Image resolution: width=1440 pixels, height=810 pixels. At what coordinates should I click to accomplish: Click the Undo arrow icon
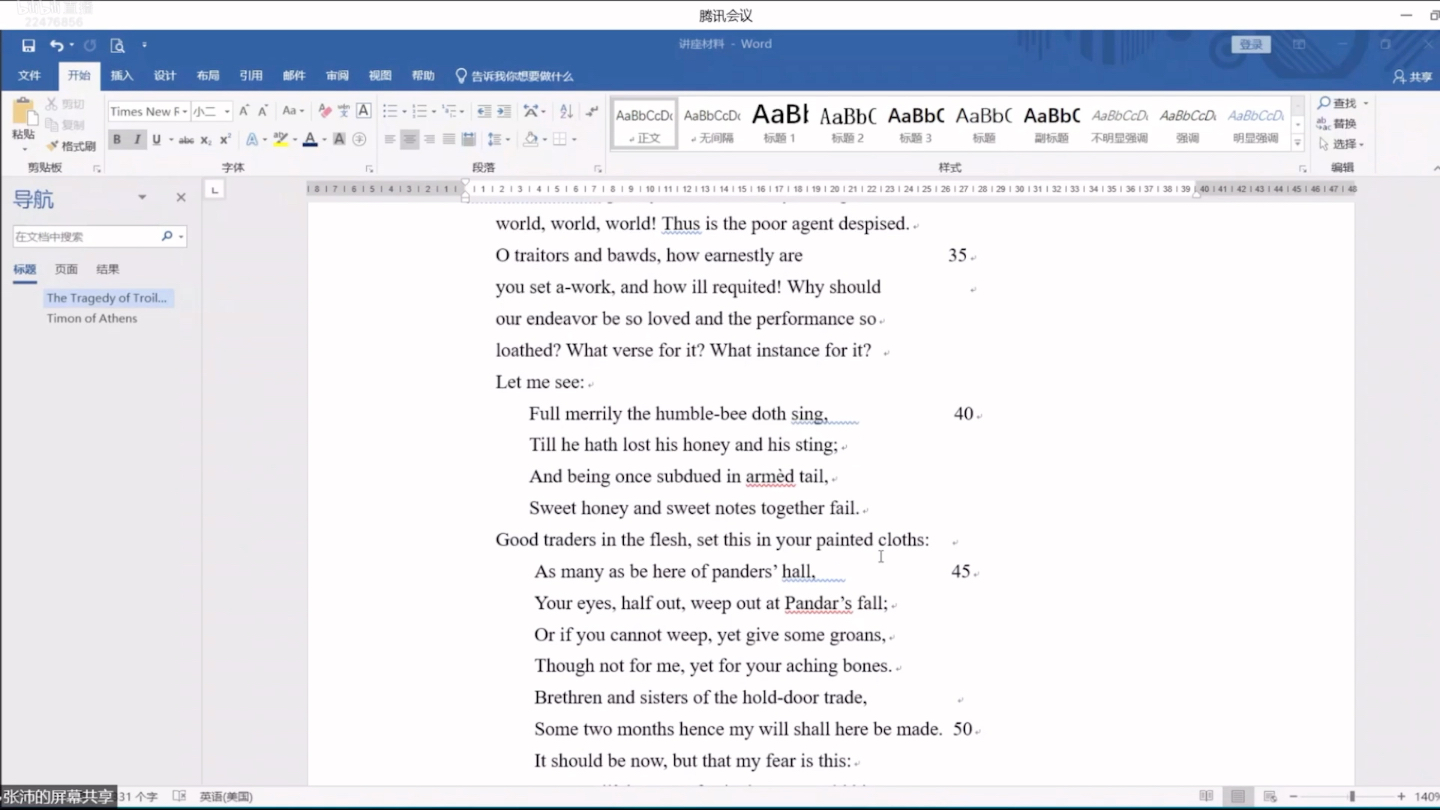coord(56,45)
